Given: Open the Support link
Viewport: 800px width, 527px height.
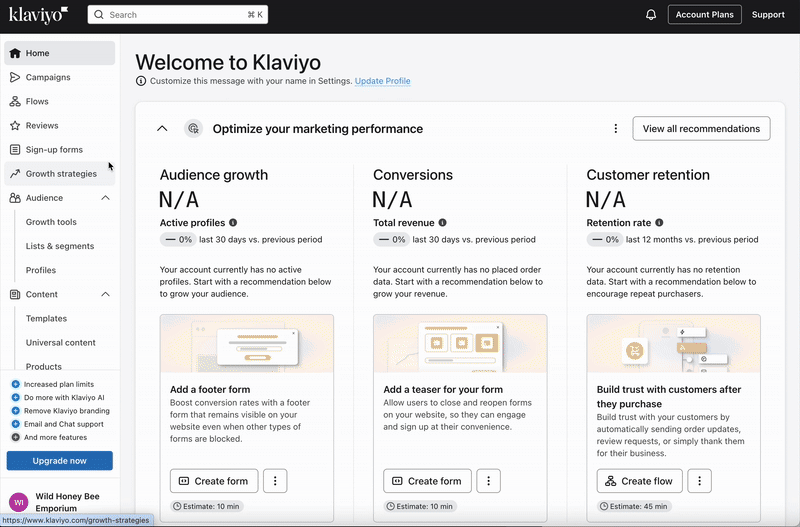Looking at the screenshot, I should pos(768,15).
